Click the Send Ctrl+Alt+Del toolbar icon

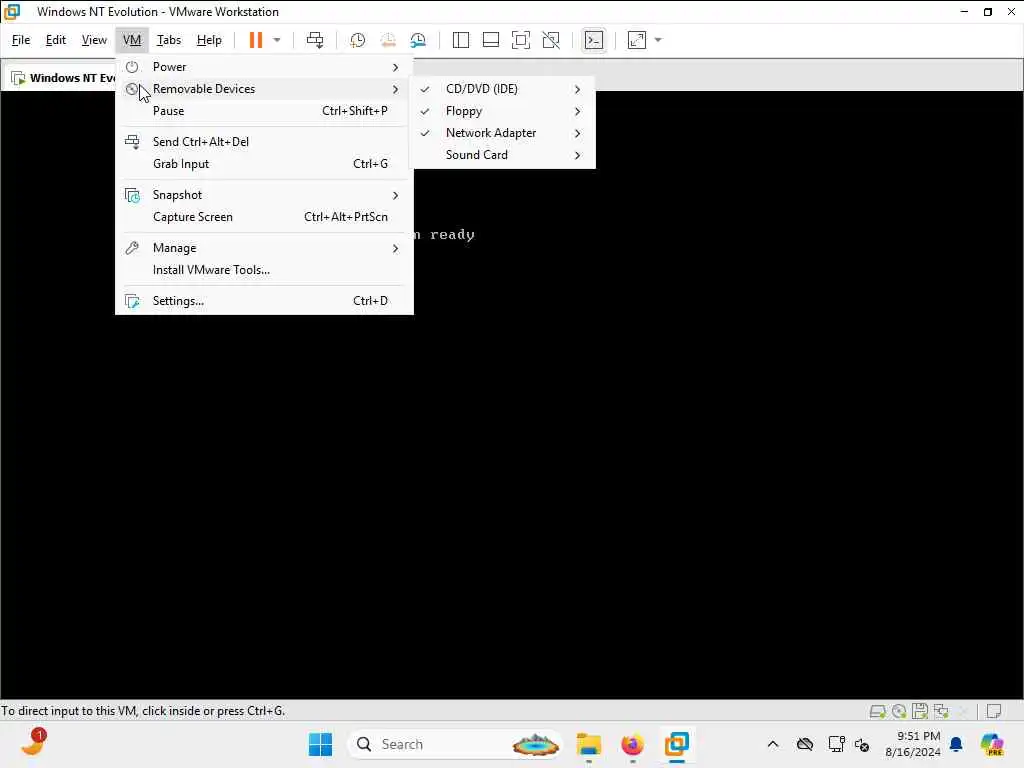[315, 40]
